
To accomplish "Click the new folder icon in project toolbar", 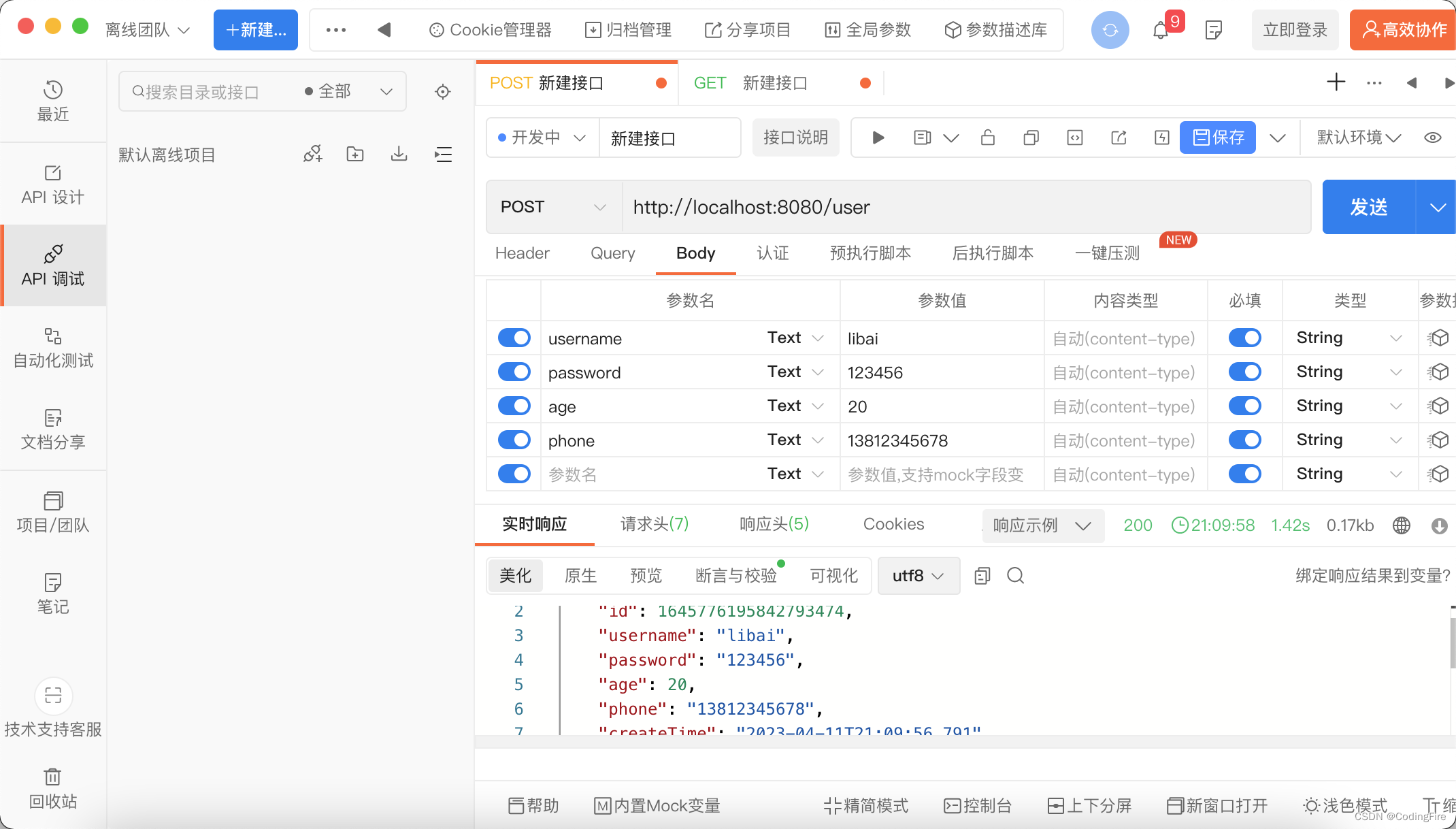I will (355, 155).
